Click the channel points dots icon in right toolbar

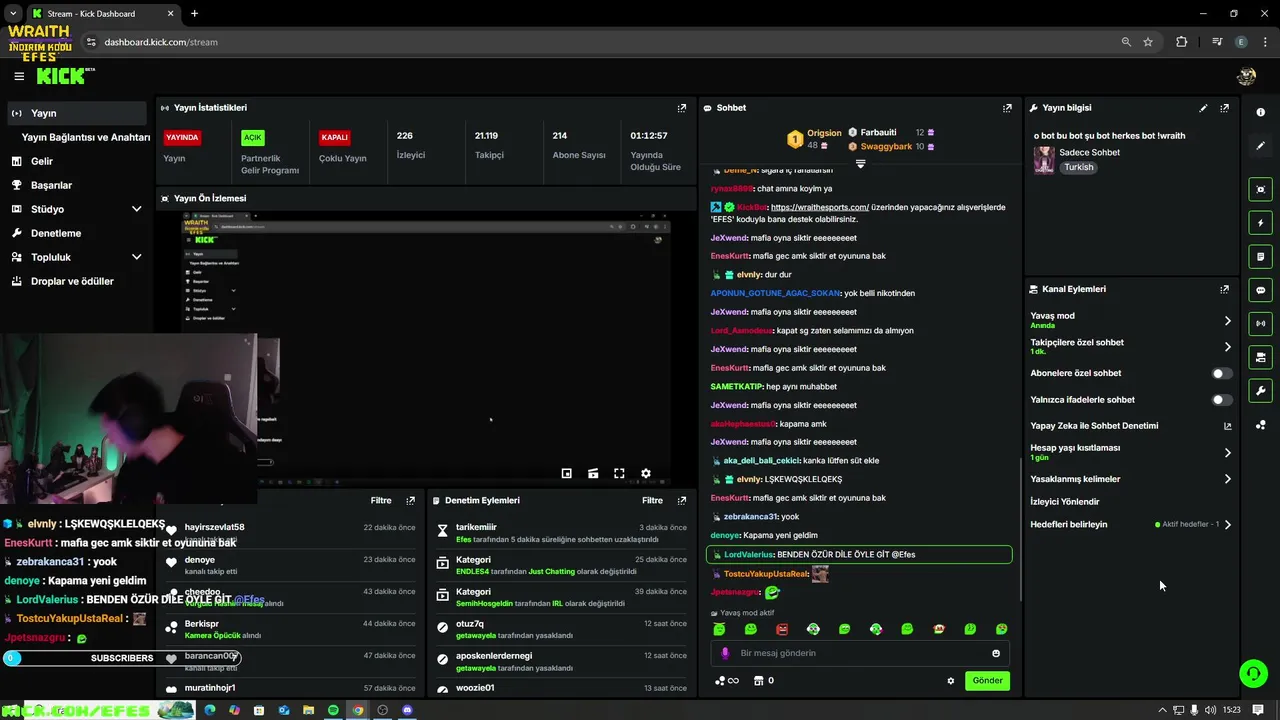pyautogui.click(x=1261, y=425)
